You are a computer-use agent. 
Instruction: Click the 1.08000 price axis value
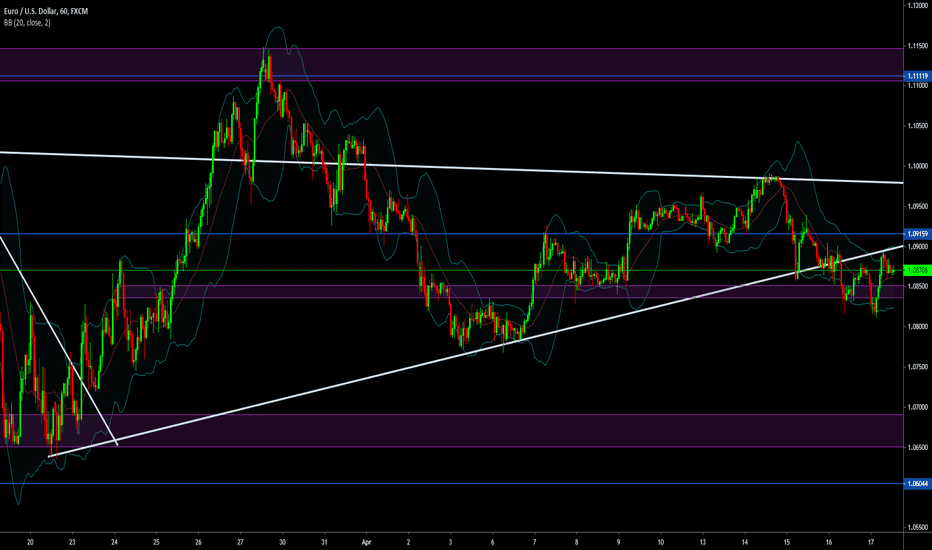pyautogui.click(x=918, y=327)
